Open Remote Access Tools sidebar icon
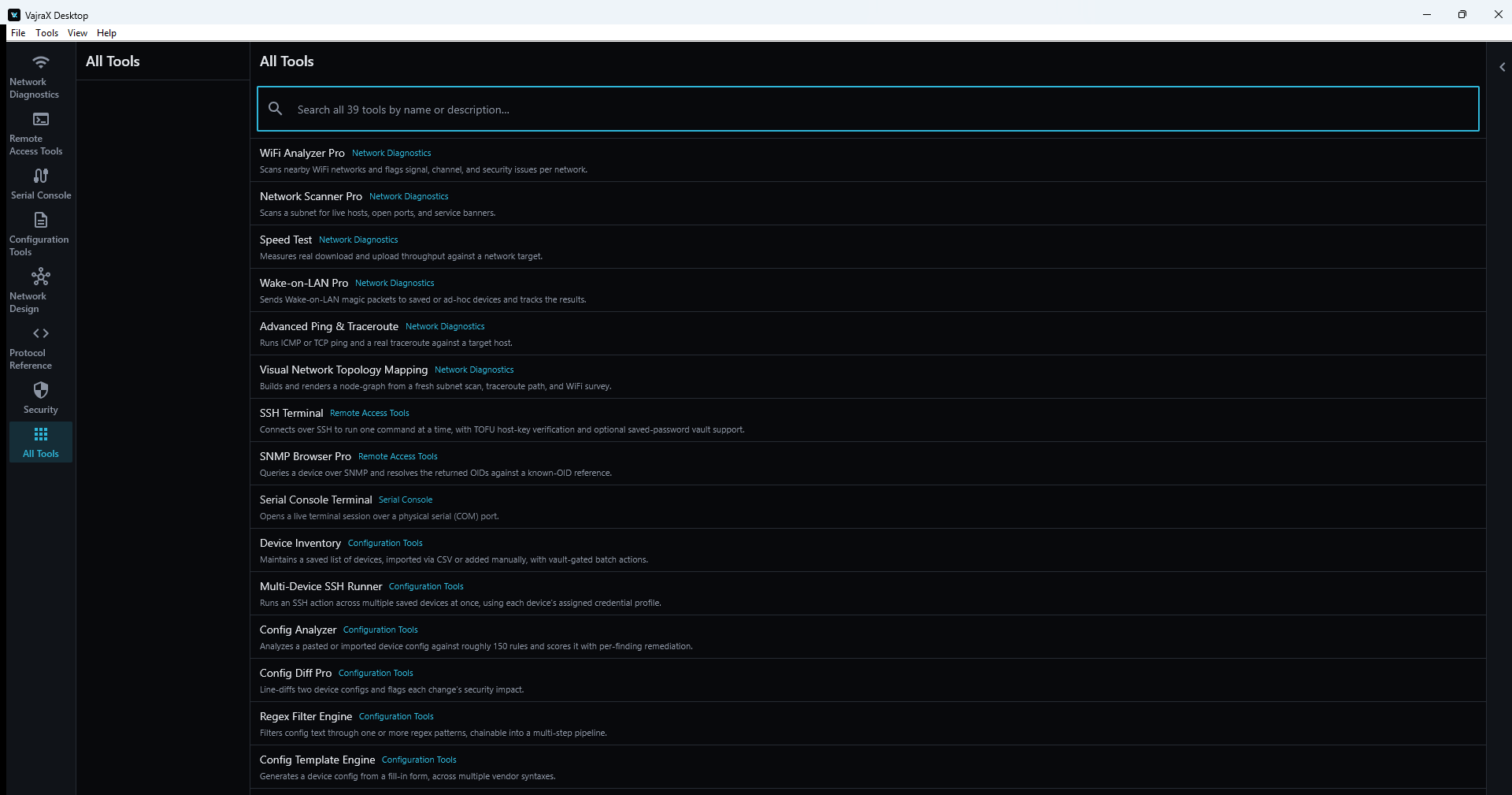The image size is (1512, 795). coord(41,119)
